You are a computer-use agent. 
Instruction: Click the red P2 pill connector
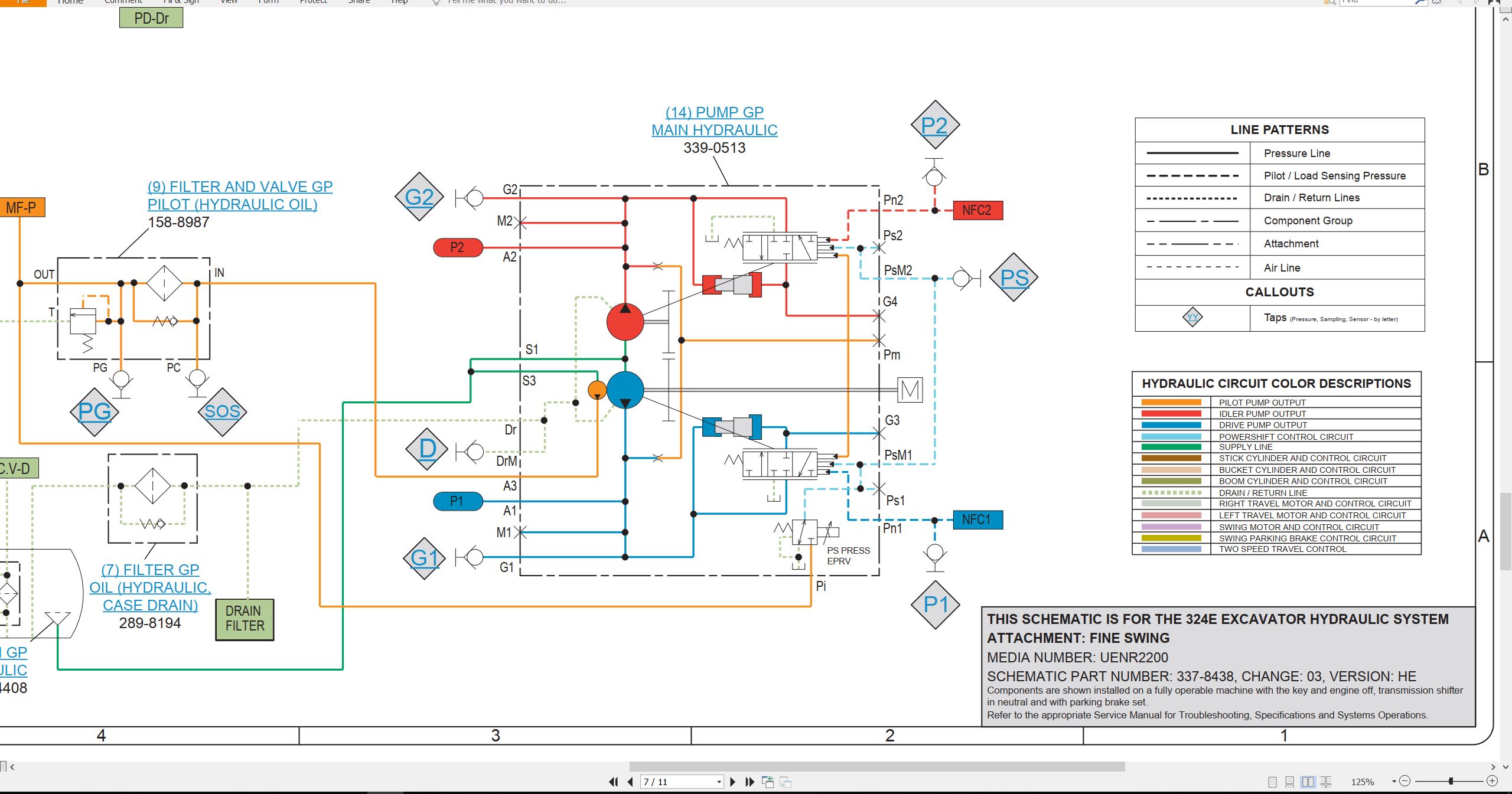pos(458,247)
